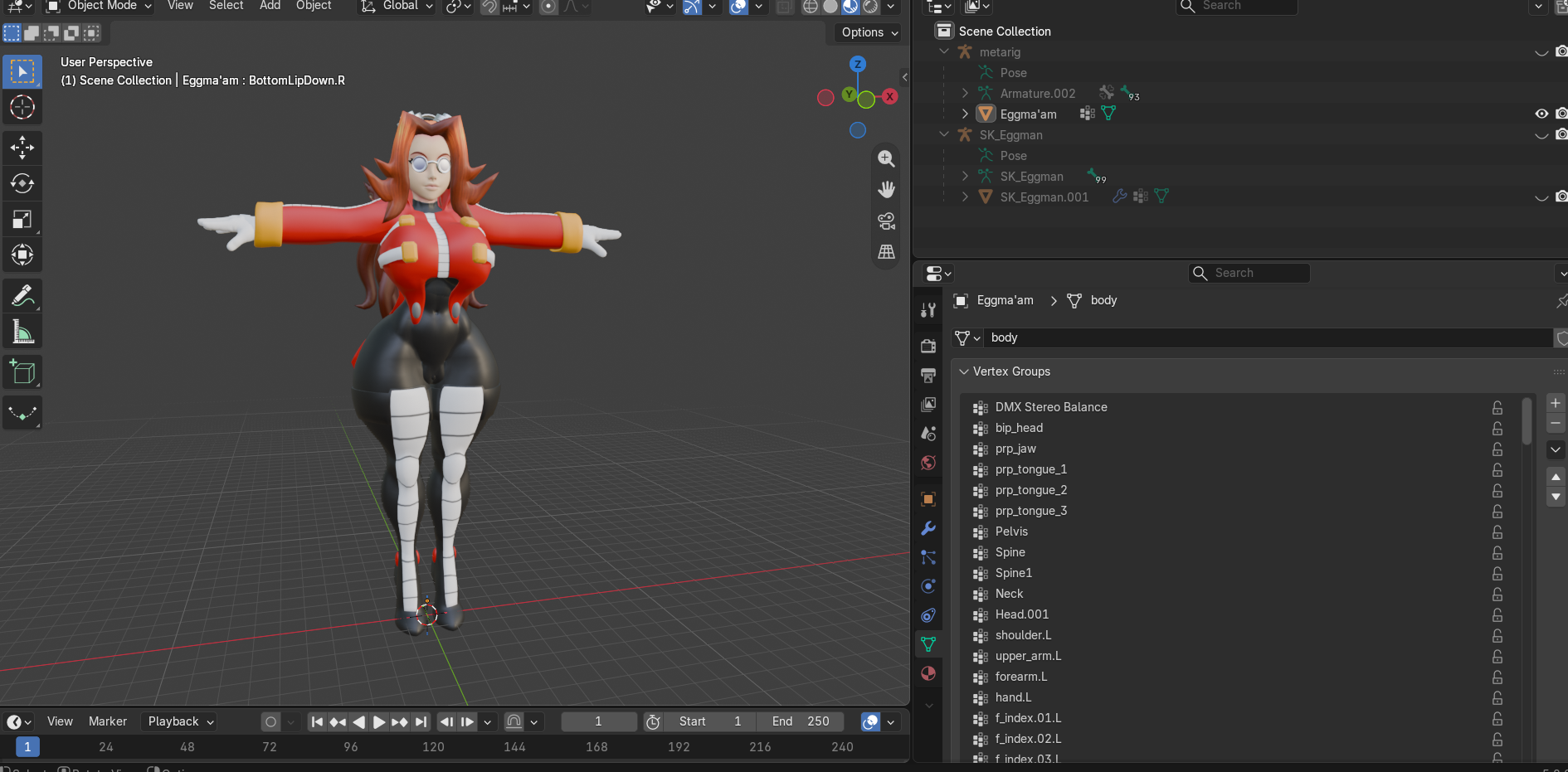Toggle proportional editing in viewport header
This screenshot has height=772, width=1568.
pyautogui.click(x=548, y=7)
